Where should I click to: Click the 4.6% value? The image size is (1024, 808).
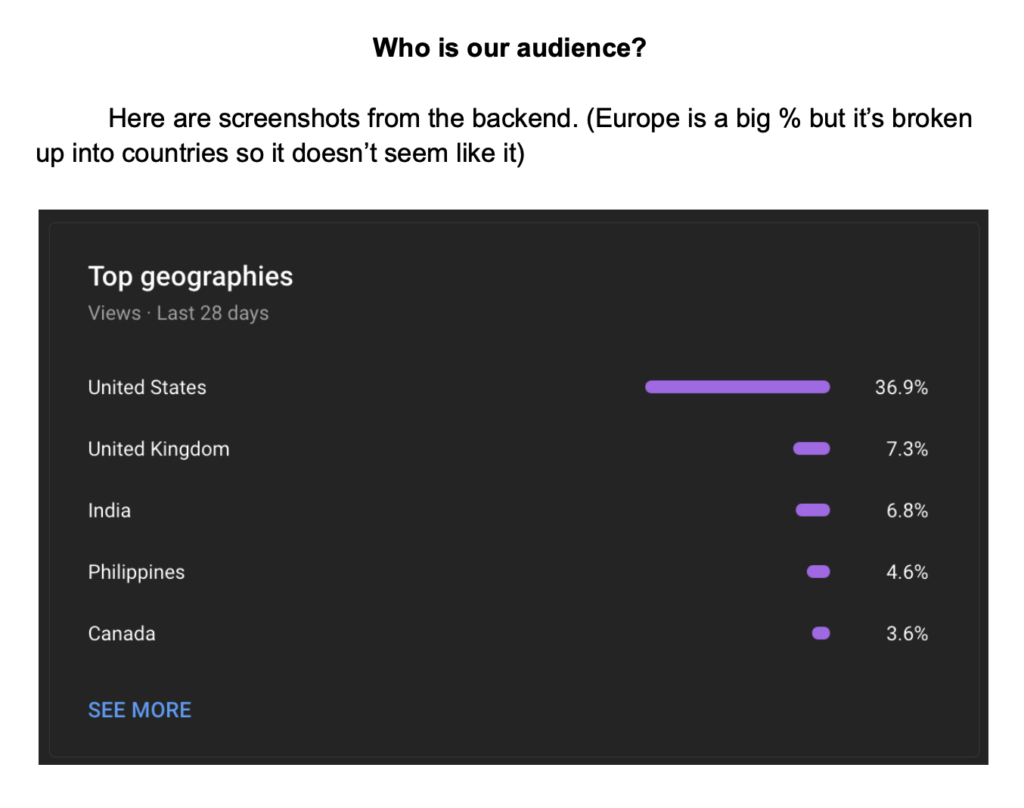point(906,572)
